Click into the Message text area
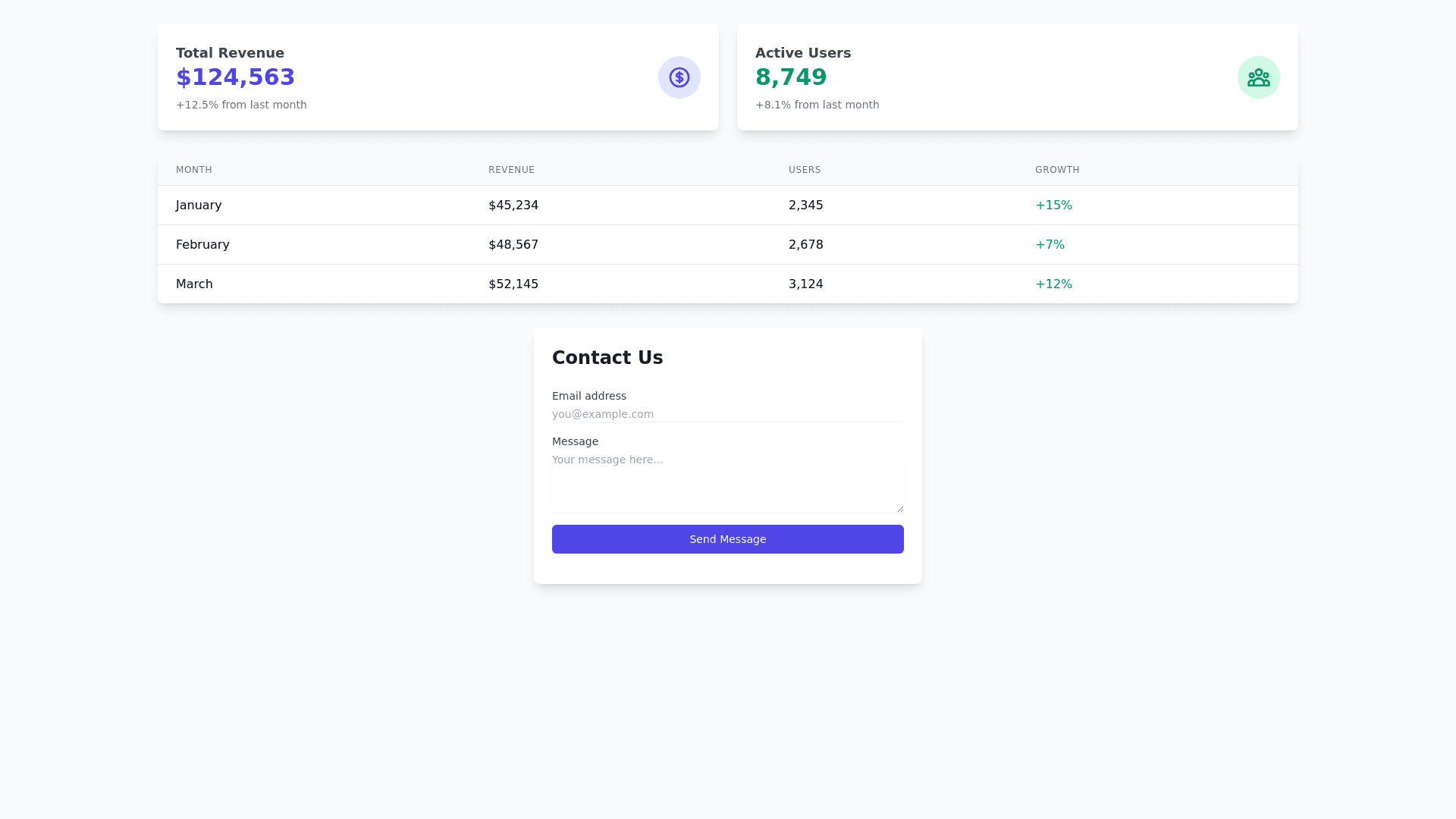1456x819 pixels. coord(727,482)
